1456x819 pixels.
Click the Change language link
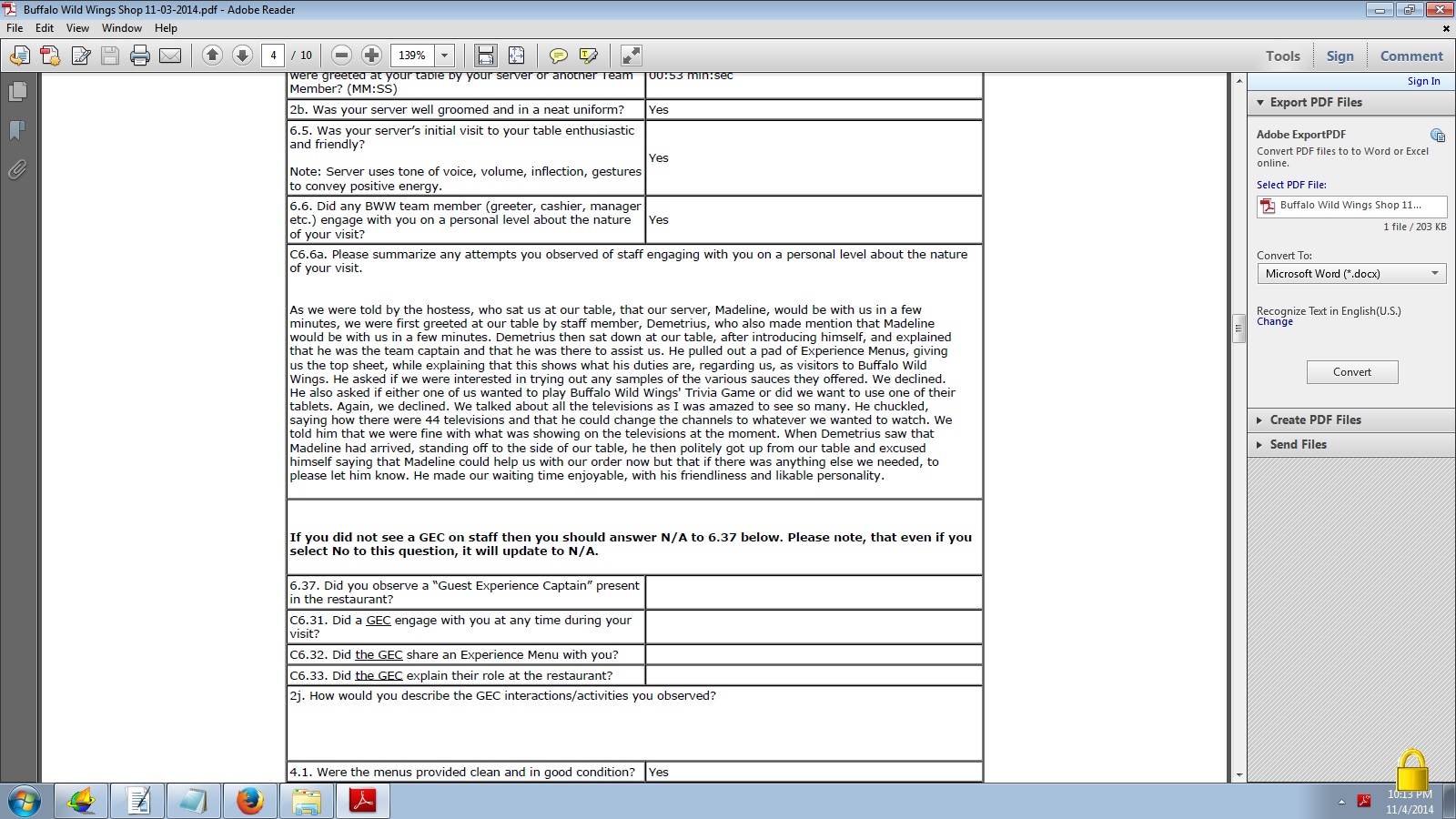click(1274, 322)
